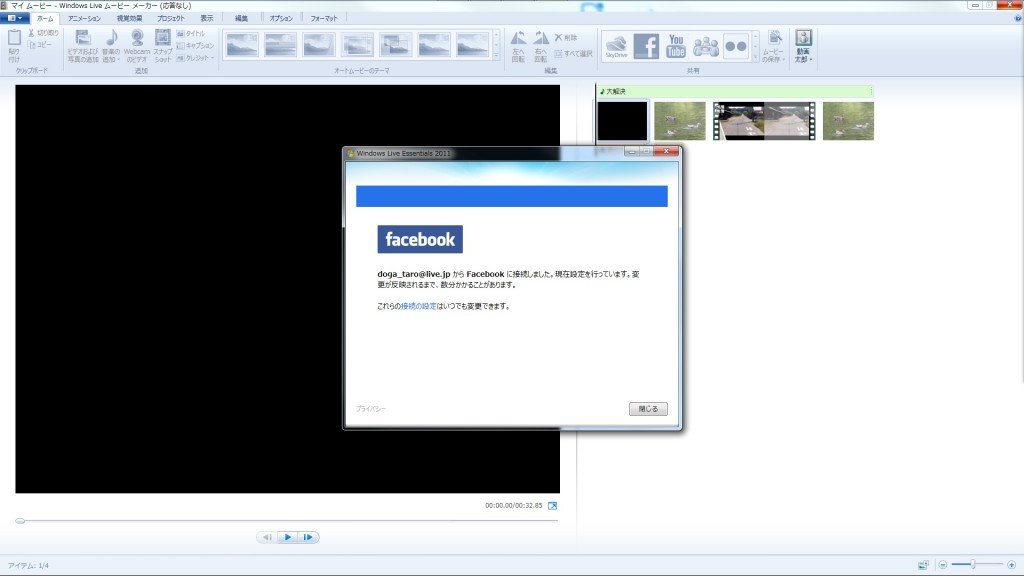Select the first AutoMovie theme thumbnail
Image resolution: width=1024 pixels, height=576 pixels.
pos(242,45)
